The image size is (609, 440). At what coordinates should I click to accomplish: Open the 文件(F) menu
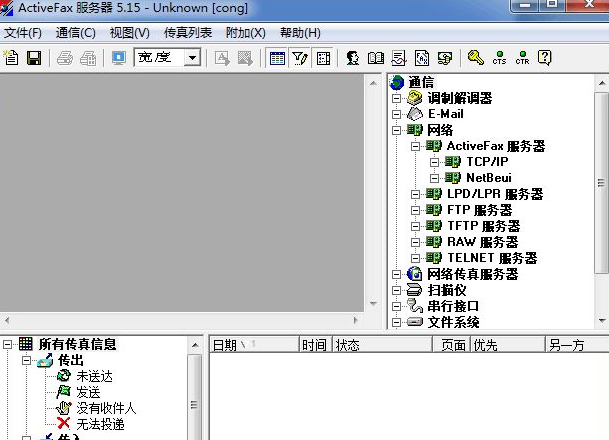[23, 33]
